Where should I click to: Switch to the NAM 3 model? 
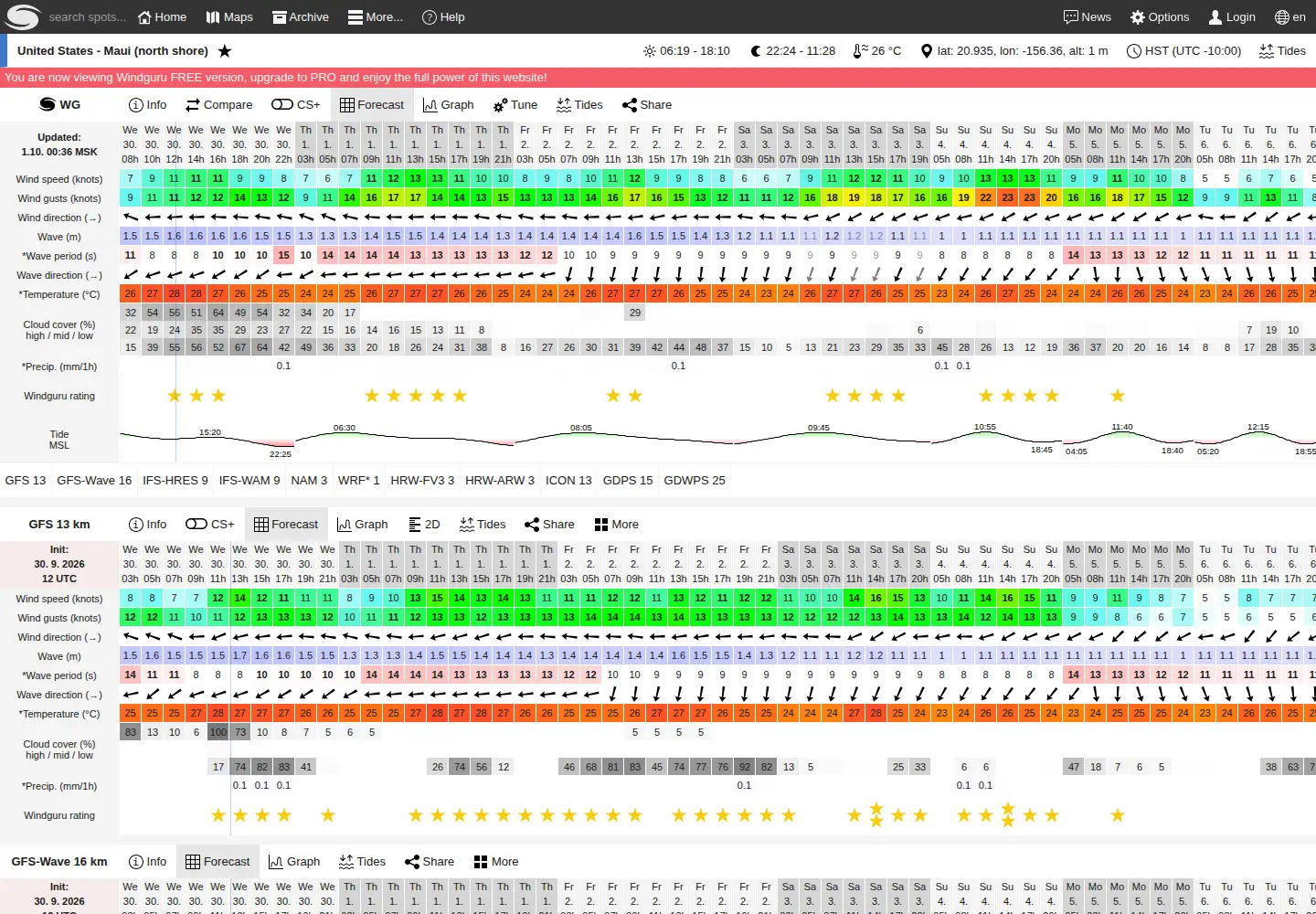(x=309, y=480)
